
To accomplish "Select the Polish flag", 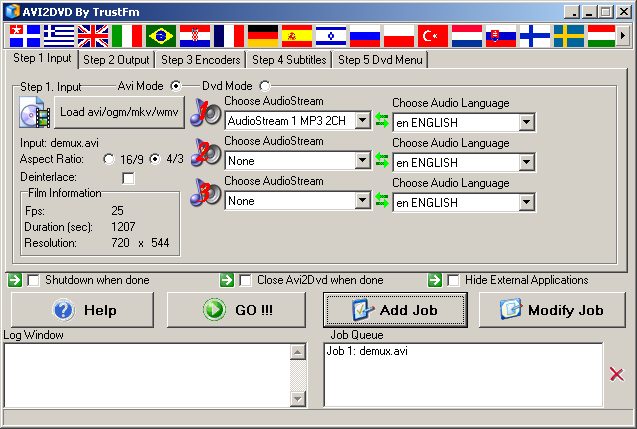I will coord(399,36).
